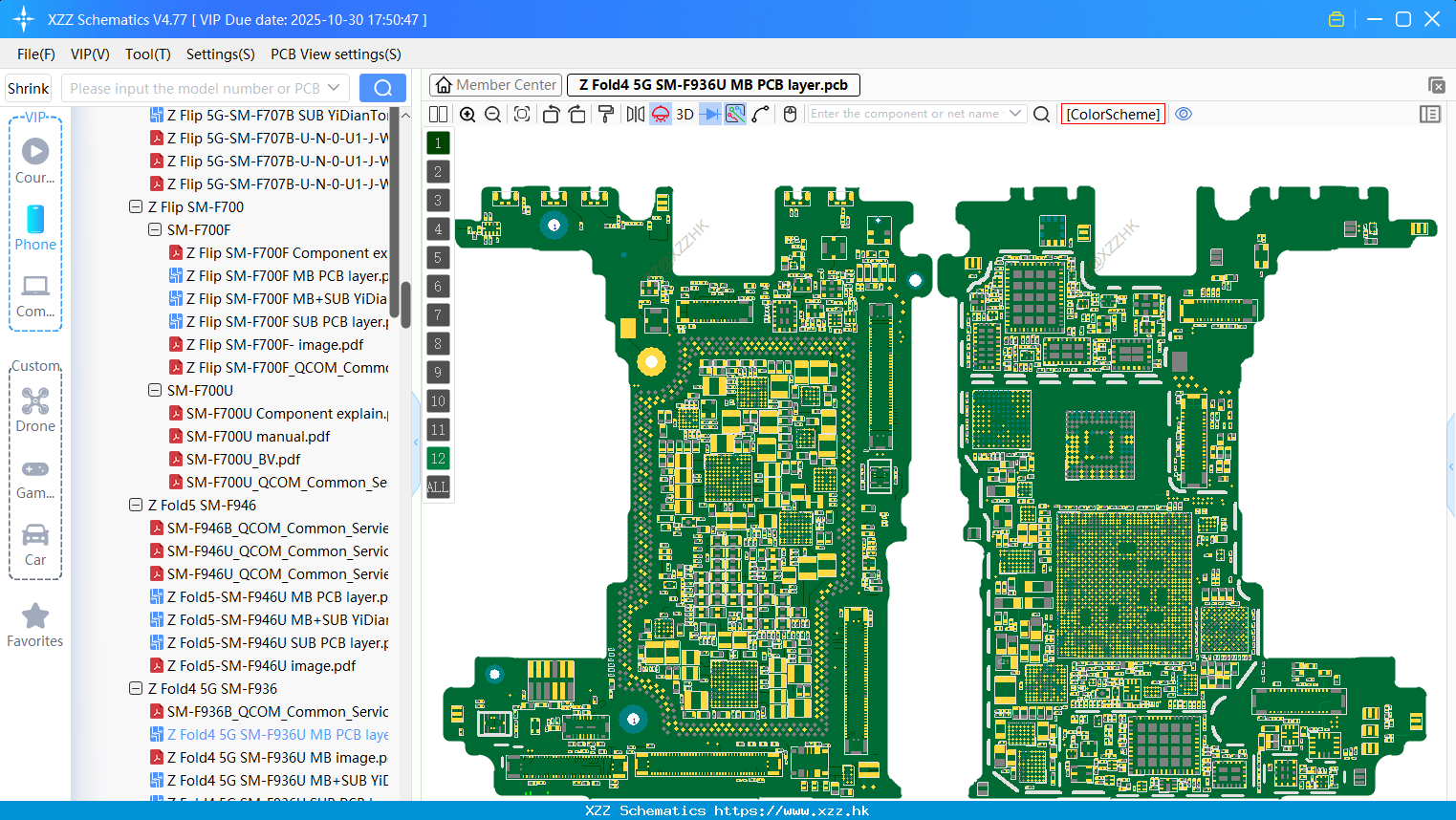The image size is (1456, 820).
Task: Switch to 3D view
Action: [685, 114]
